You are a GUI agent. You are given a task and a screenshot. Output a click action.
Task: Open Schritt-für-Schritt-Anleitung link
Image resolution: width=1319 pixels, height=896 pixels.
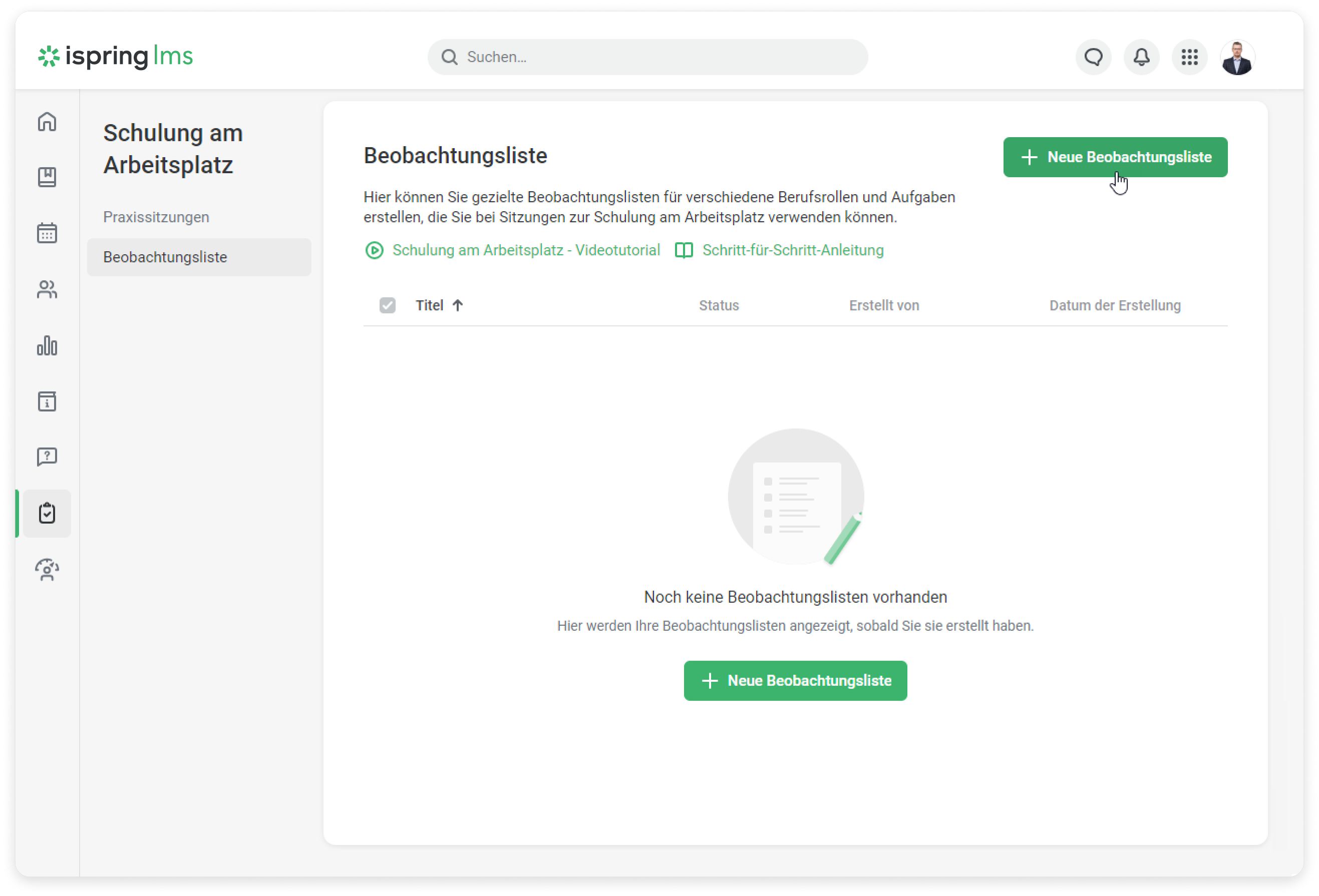tap(792, 250)
